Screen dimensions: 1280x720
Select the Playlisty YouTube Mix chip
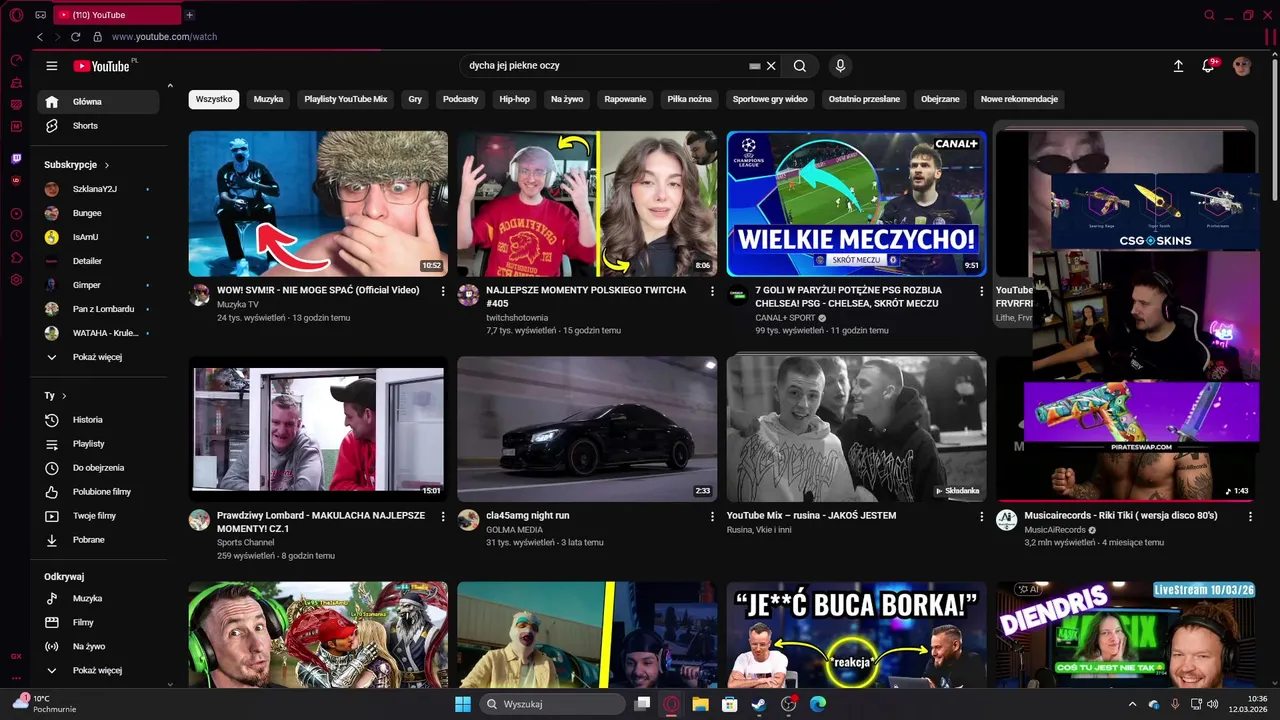[x=346, y=99]
